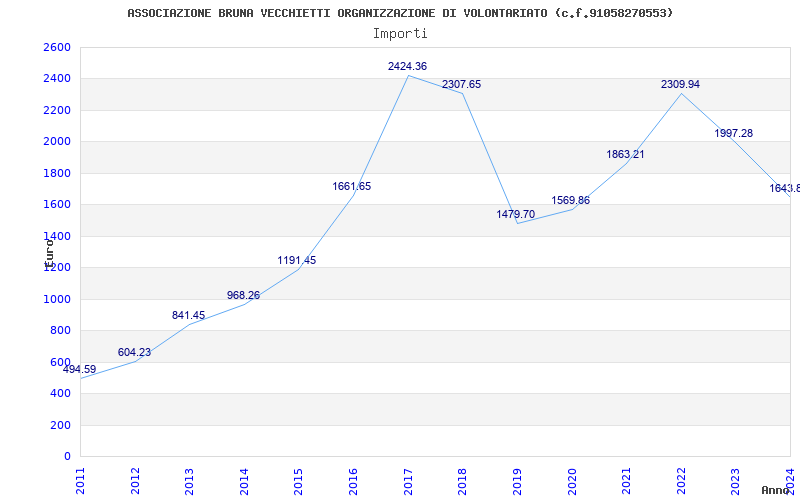The image size is (800, 500).
Task: Click the 2020 year axis label
Action: coord(572,481)
